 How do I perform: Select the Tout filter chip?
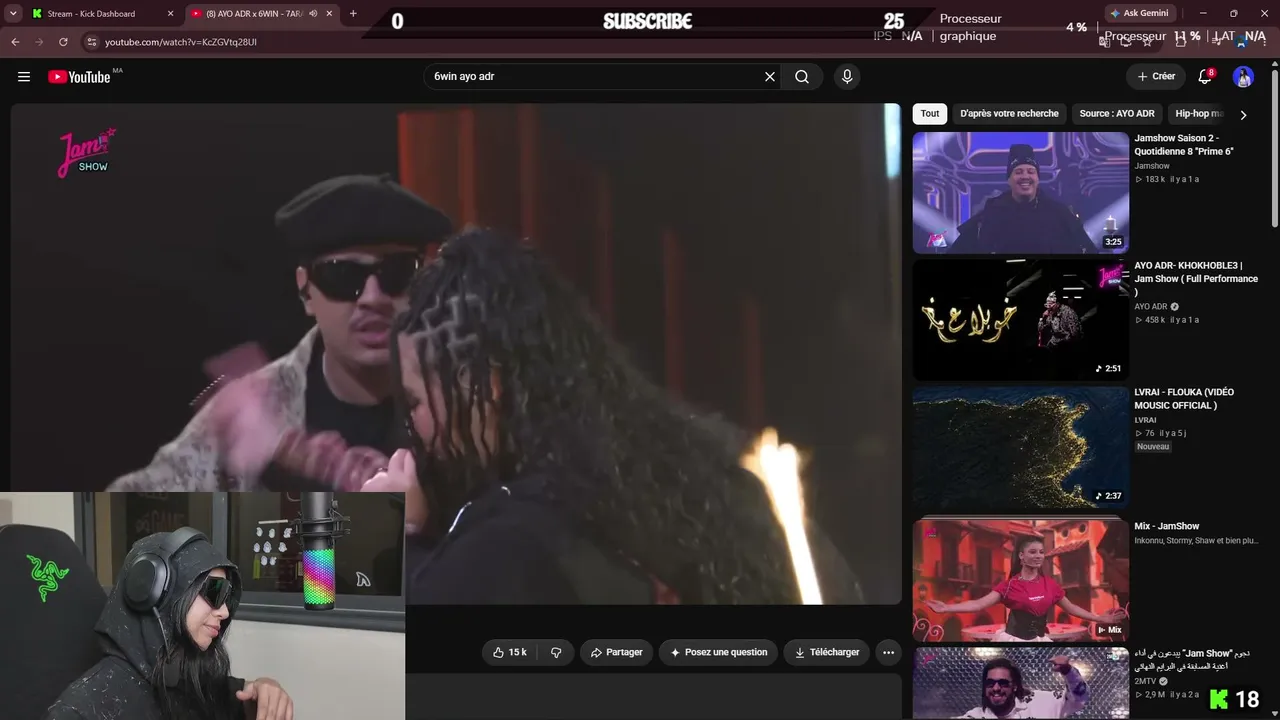point(930,114)
